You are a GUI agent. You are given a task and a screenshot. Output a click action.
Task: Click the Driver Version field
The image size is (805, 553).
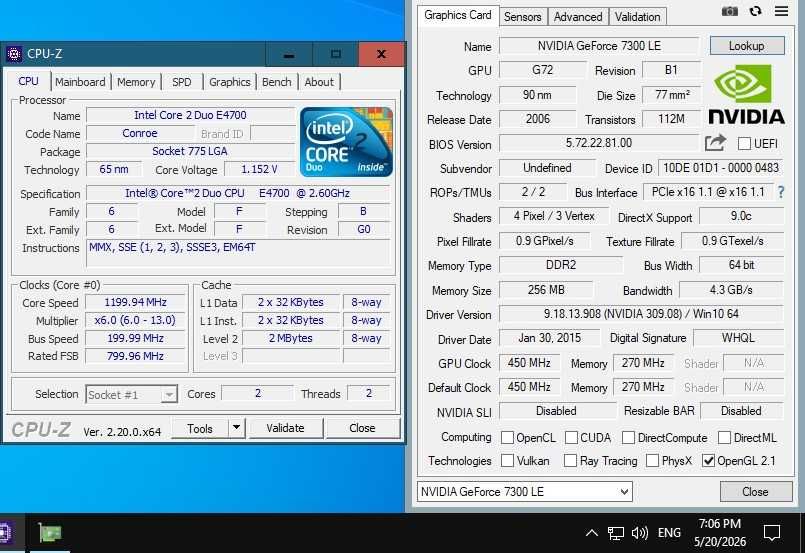click(641, 314)
